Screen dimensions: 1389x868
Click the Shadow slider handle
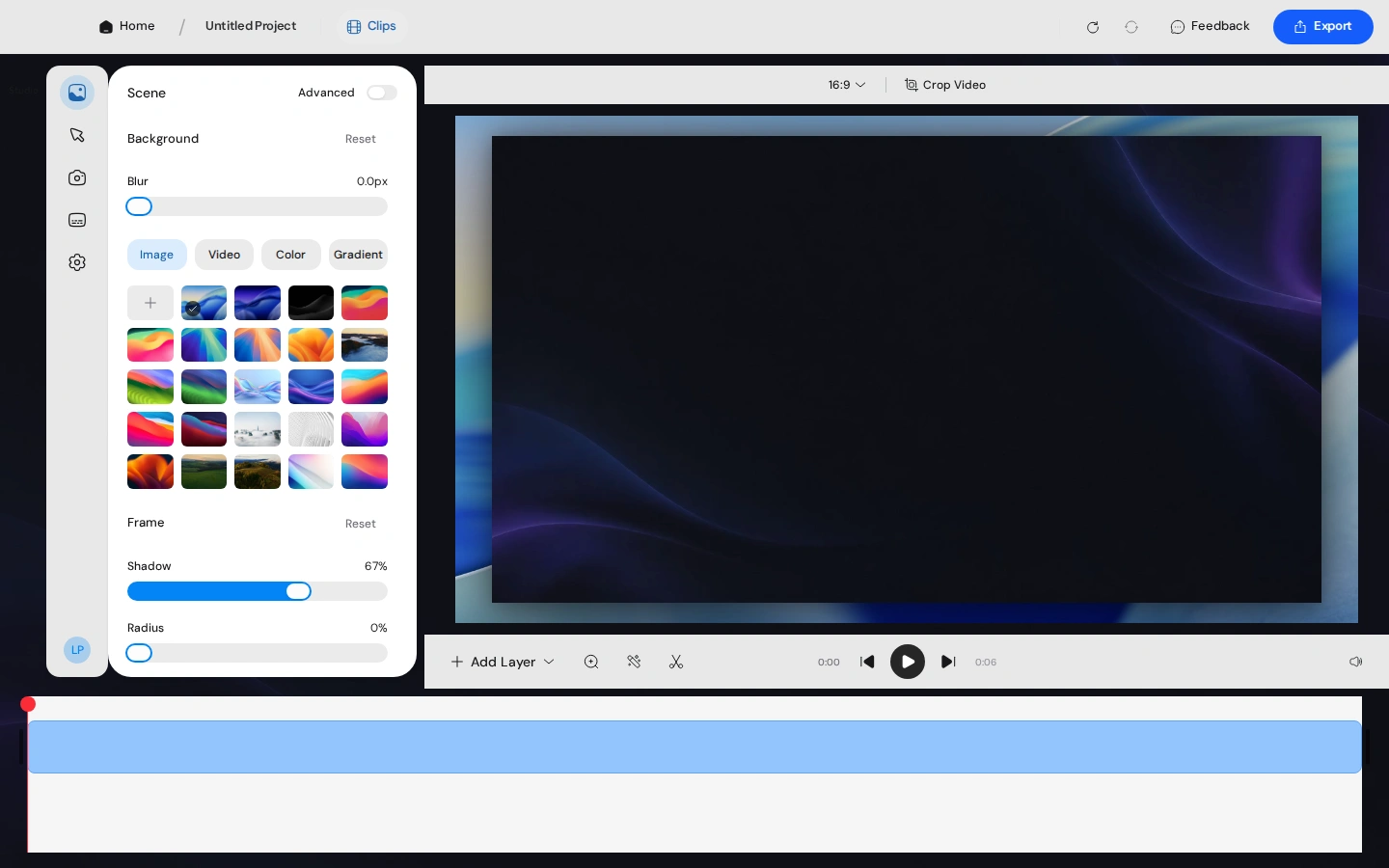299,591
